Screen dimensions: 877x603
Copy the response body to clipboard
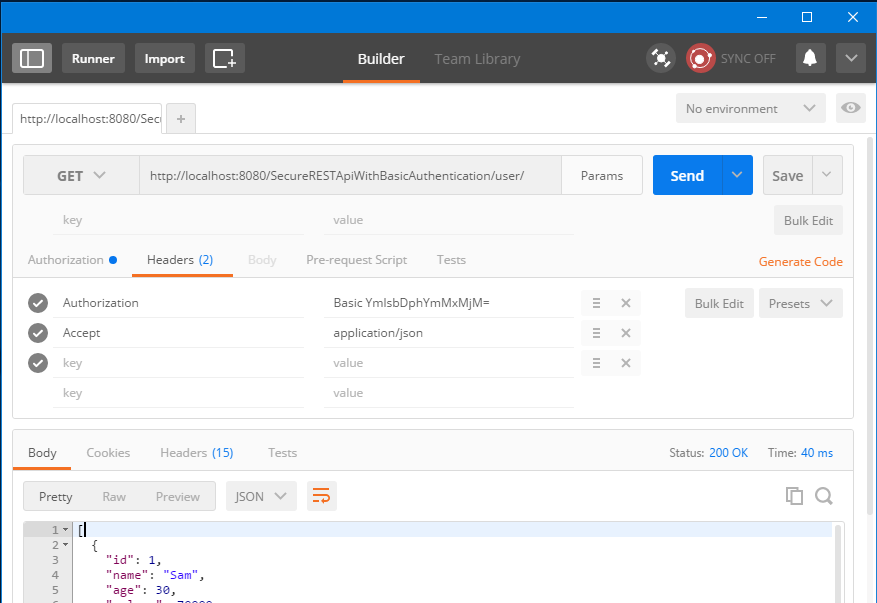click(794, 496)
